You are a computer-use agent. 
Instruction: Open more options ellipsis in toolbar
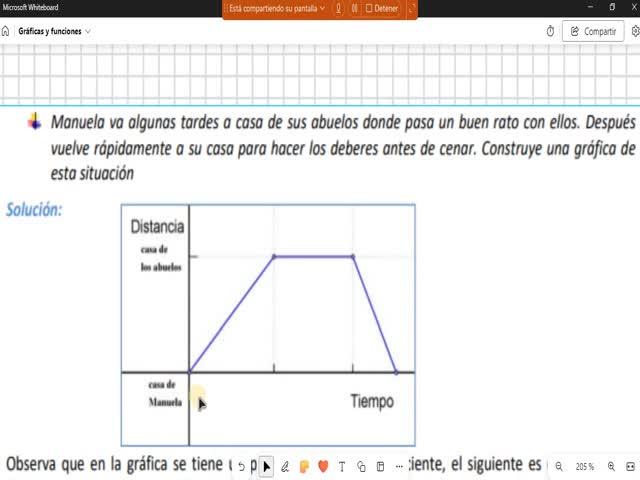pyautogui.click(x=399, y=466)
